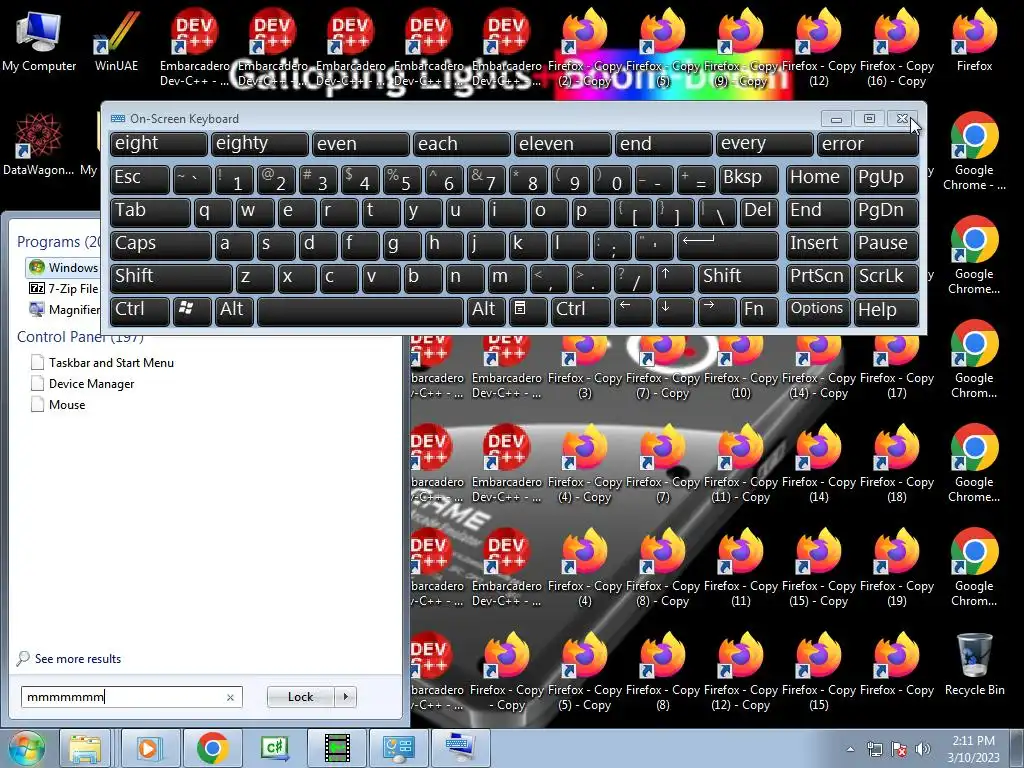Open Firefox - Copy (12) - Copy shortcut

coord(741,671)
